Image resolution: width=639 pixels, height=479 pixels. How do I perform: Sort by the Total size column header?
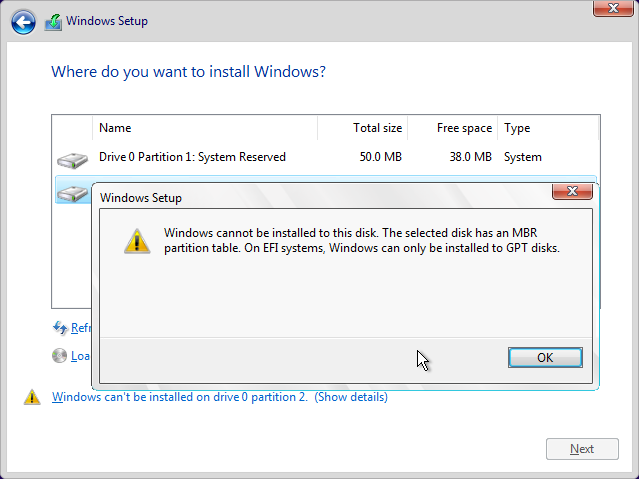[x=363, y=128]
